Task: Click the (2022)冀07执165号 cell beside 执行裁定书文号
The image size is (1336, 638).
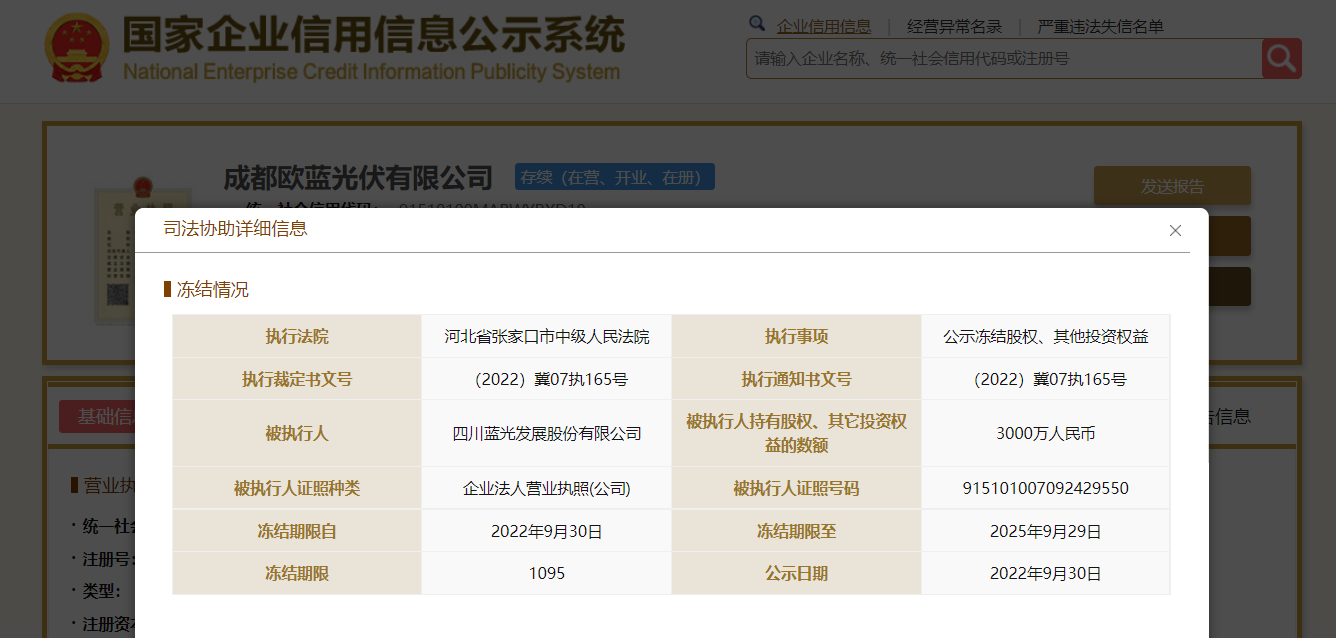Action: point(547,379)
